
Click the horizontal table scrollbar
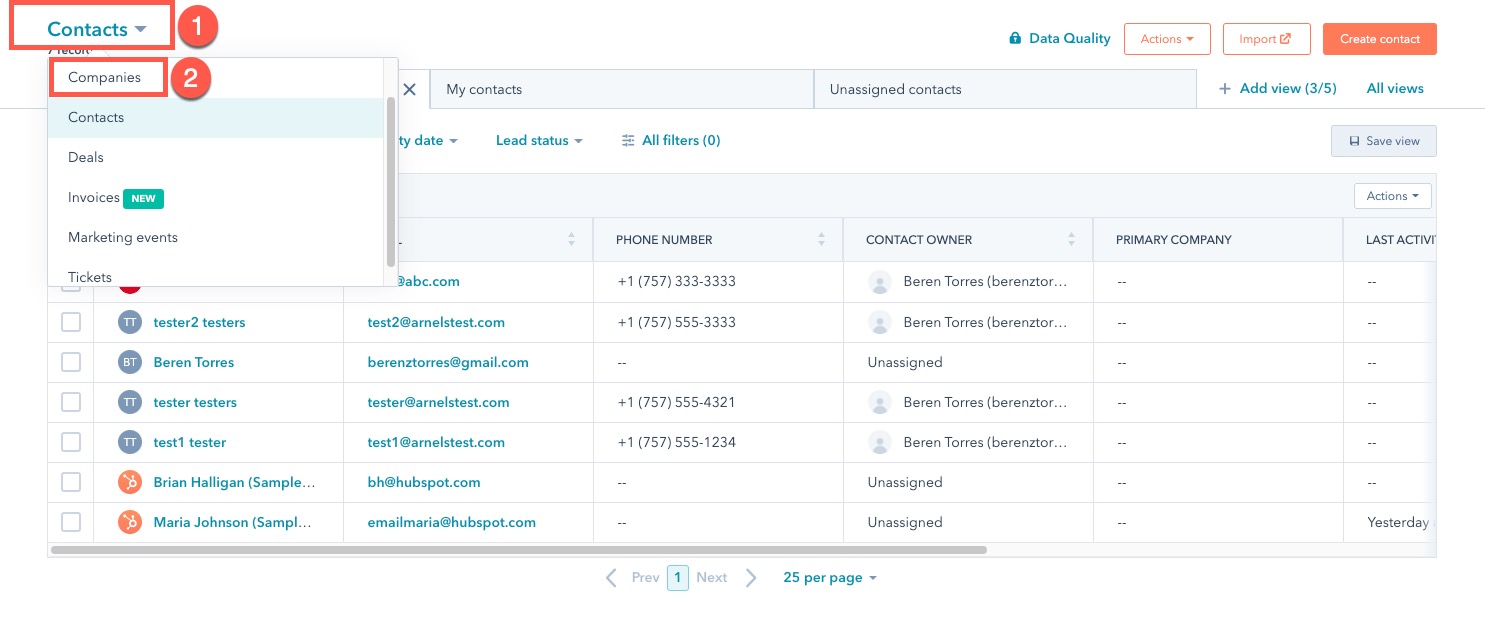click(518, 550)
